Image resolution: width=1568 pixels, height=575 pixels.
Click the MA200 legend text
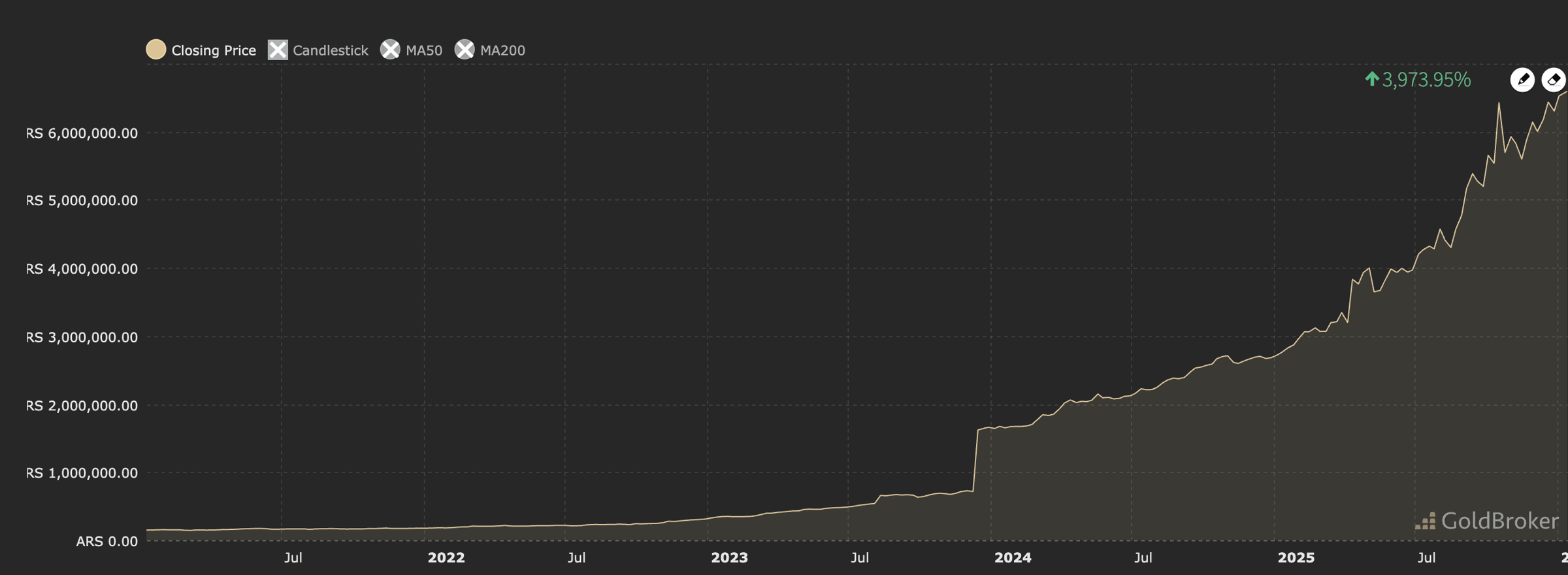point(502,50)
